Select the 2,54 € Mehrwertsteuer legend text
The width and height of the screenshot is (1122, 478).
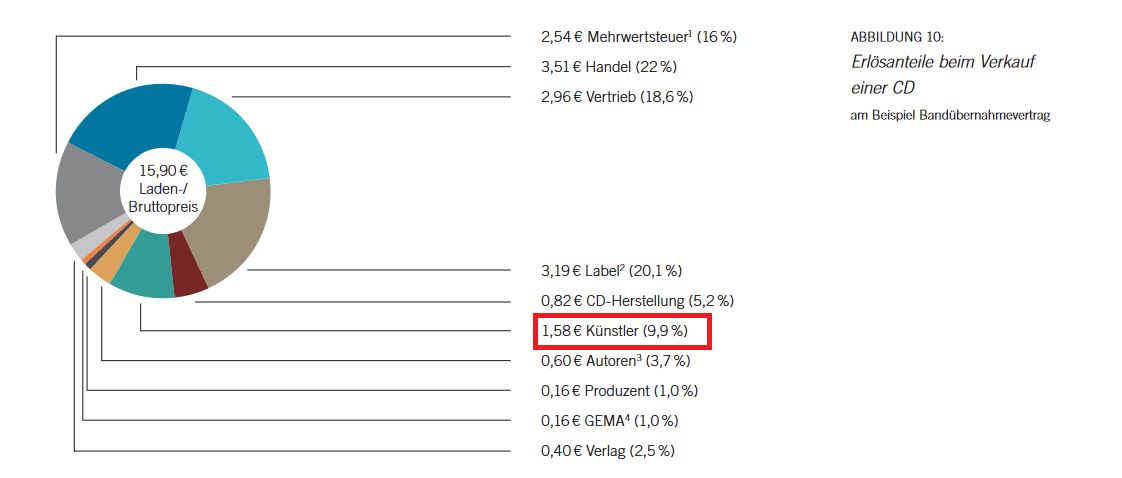coord(639,36)
